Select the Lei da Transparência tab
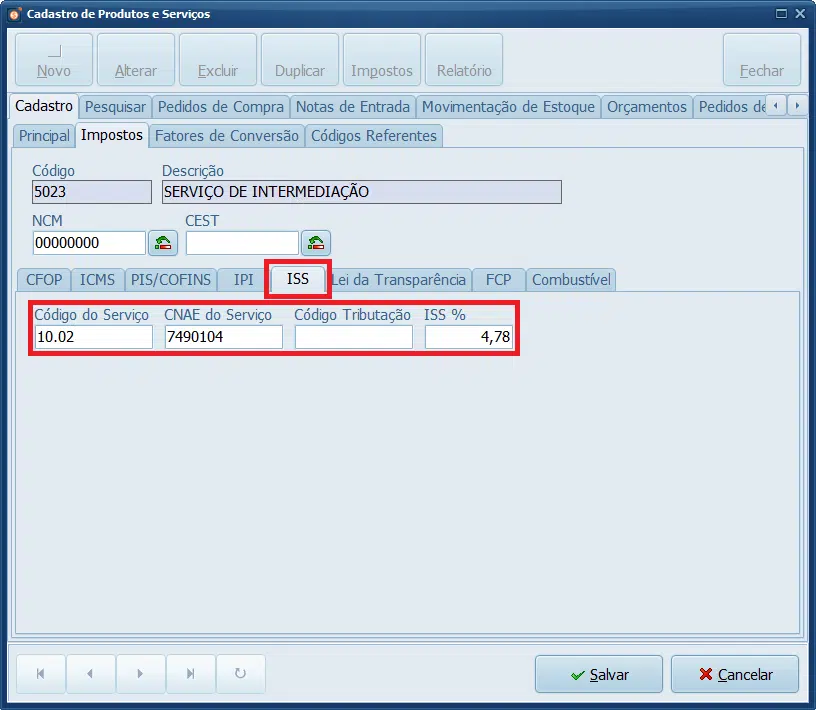Screen dimensions: 816x710 pos(399,280)
